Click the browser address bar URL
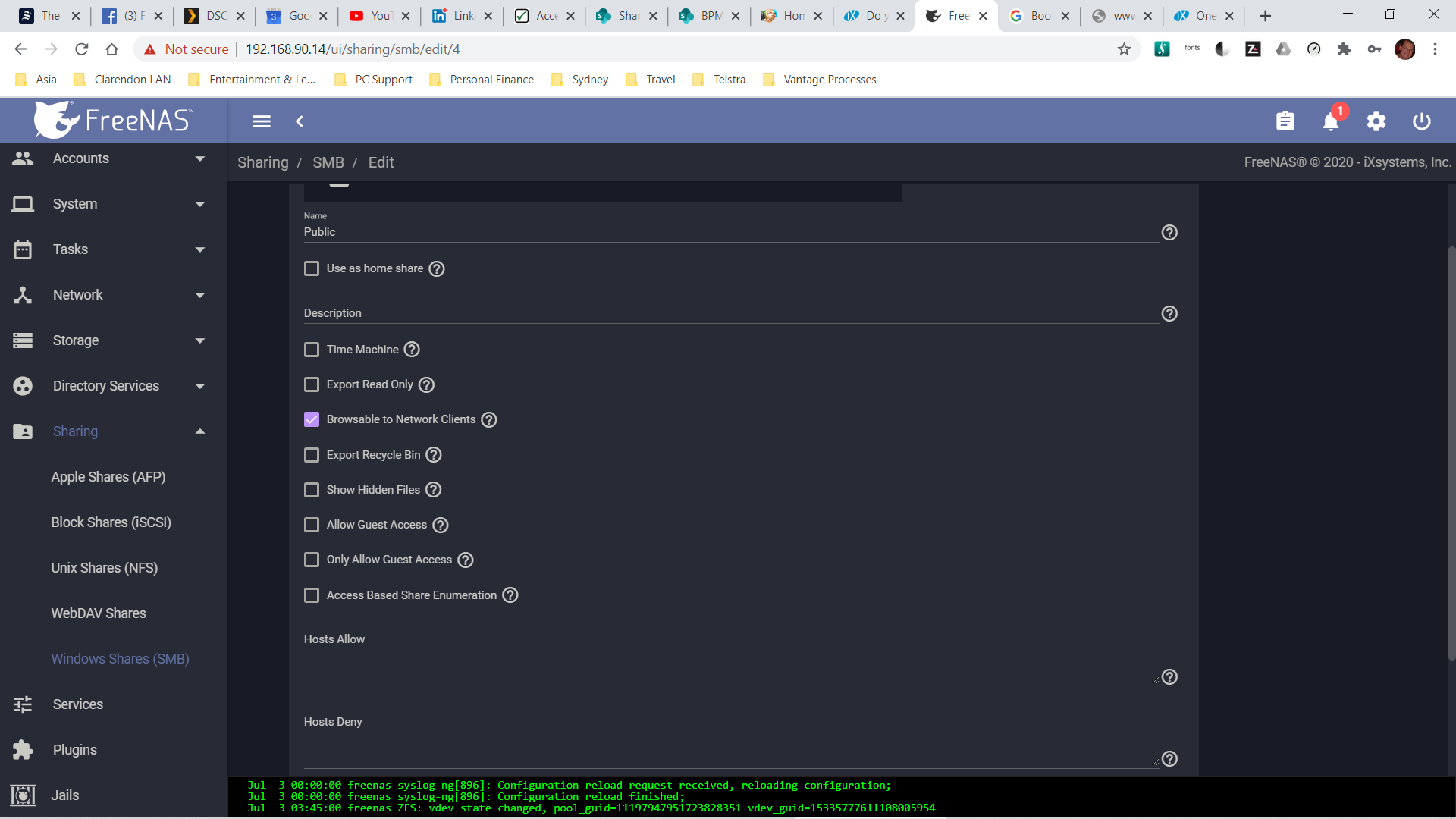This screenshot has width=1456, height=819. pyautogui.click(x=353, y=49)
